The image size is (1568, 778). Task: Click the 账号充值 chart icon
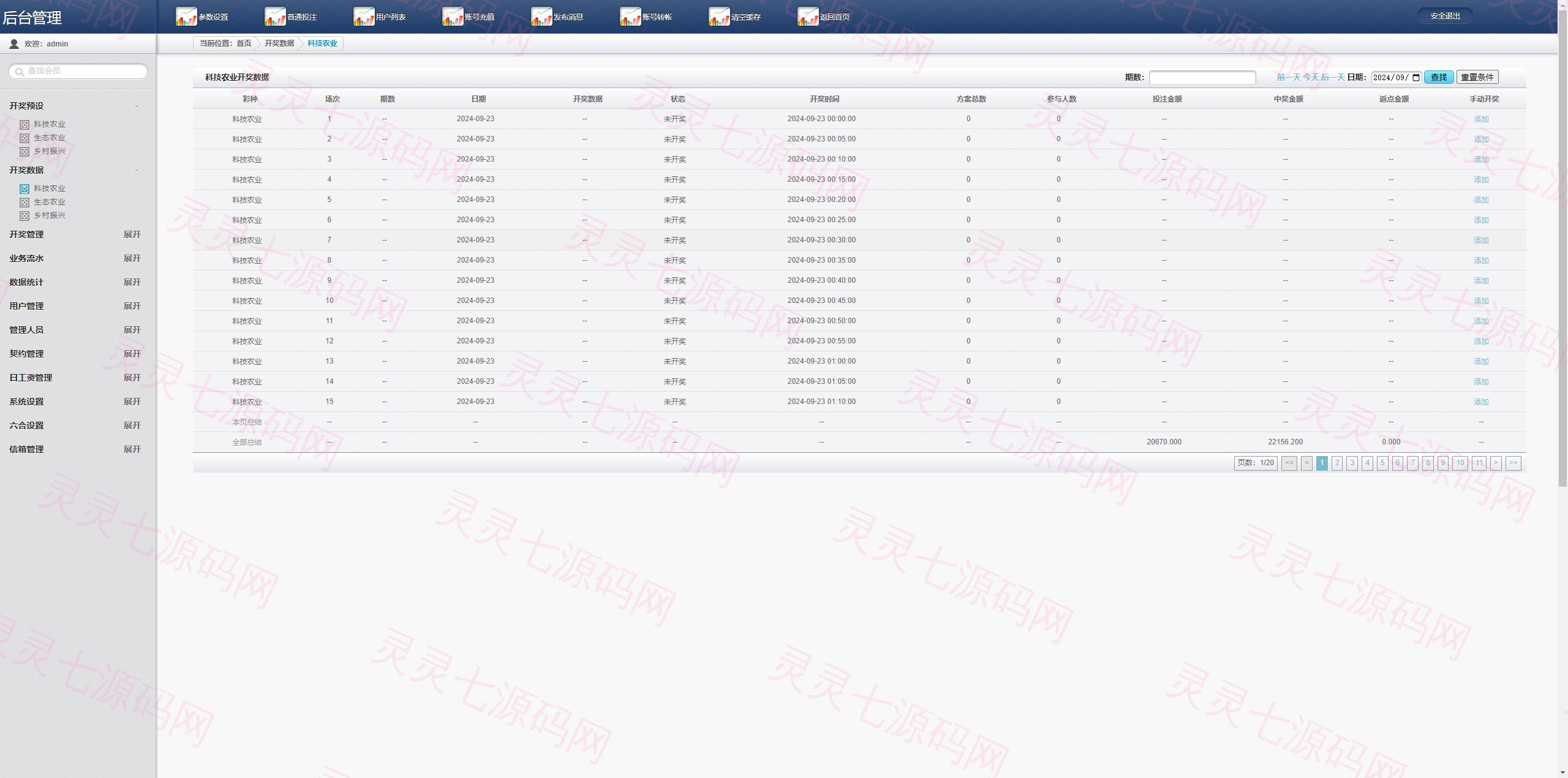(x=453, y=17)
